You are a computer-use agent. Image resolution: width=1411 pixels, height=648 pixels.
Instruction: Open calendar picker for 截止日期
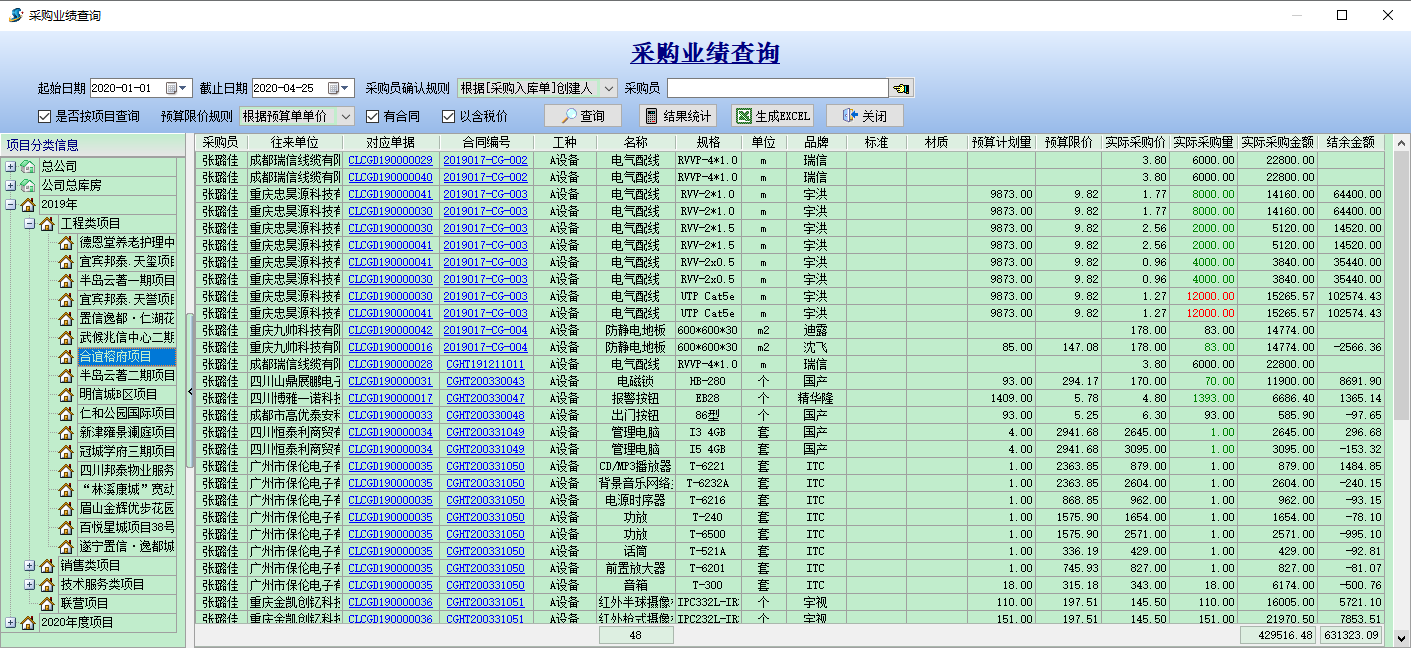pos(339,88)
